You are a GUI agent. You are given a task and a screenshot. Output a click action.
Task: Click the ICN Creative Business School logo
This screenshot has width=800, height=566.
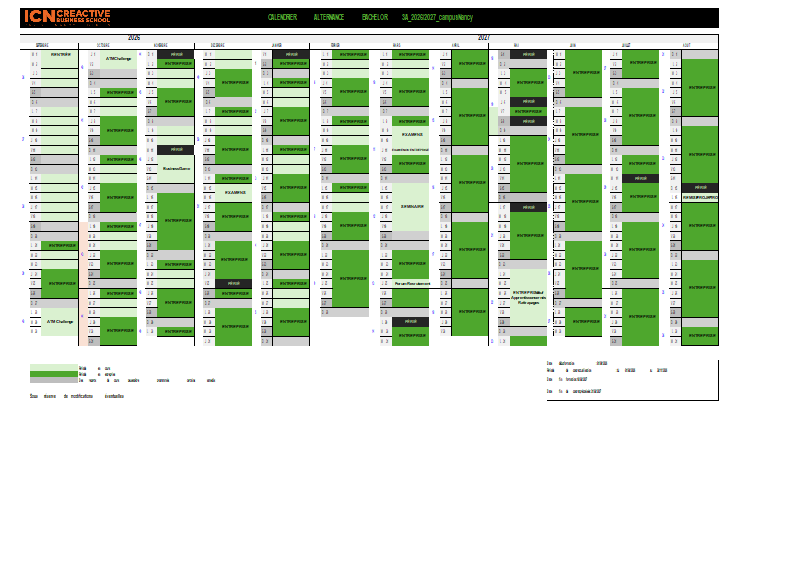(66, 17)
